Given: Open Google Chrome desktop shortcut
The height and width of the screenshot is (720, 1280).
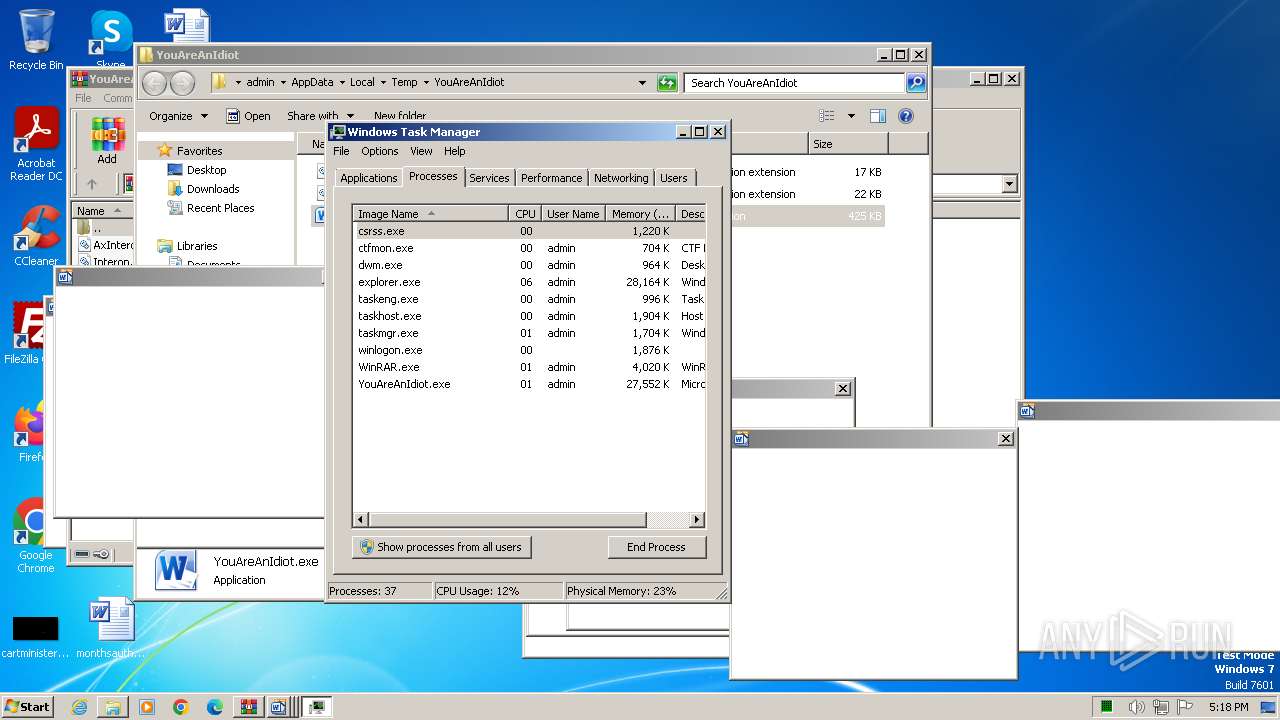Looking at the screenshot, I should (35, 536).
